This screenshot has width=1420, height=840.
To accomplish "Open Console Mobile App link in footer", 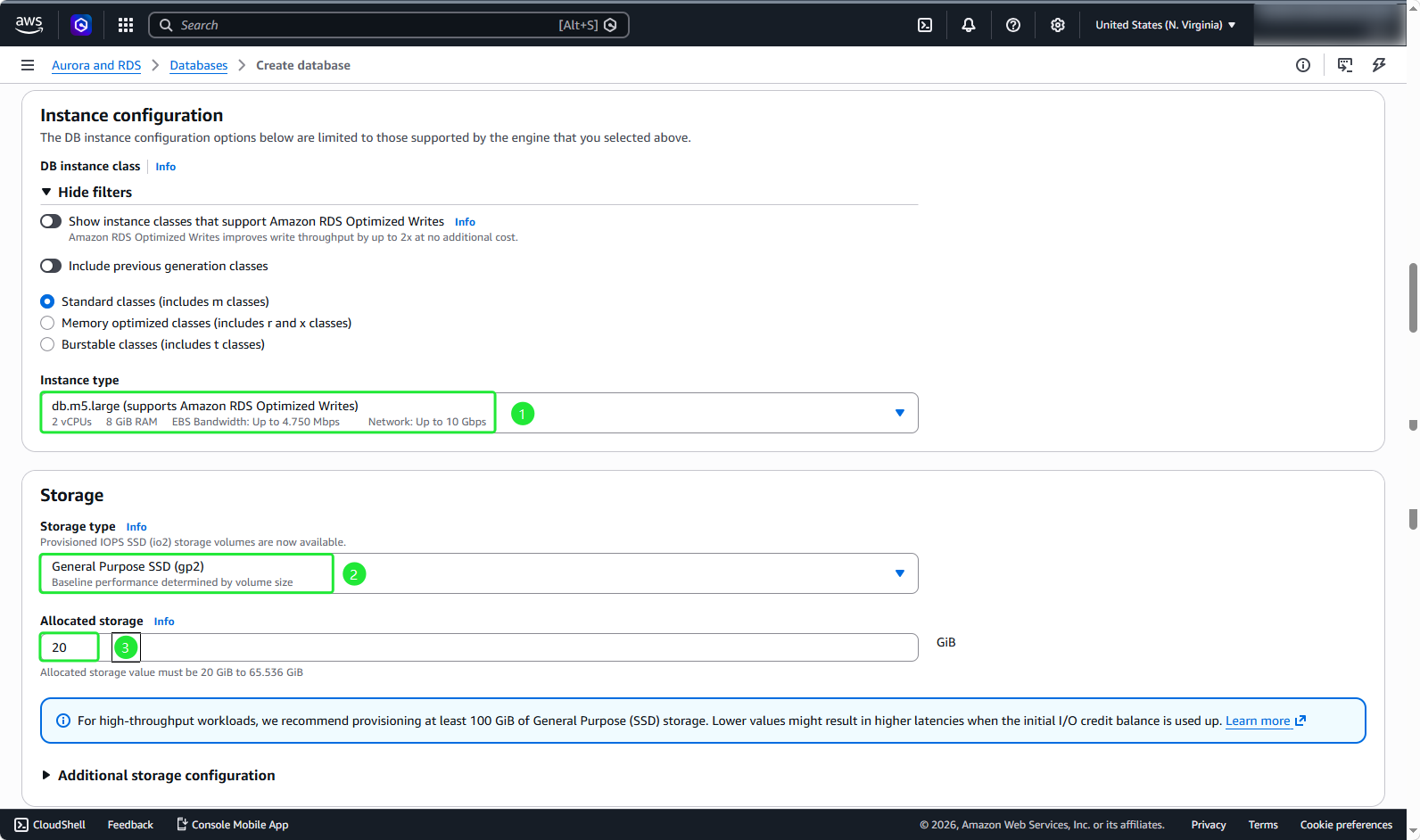I will click(x=233, y=825).
